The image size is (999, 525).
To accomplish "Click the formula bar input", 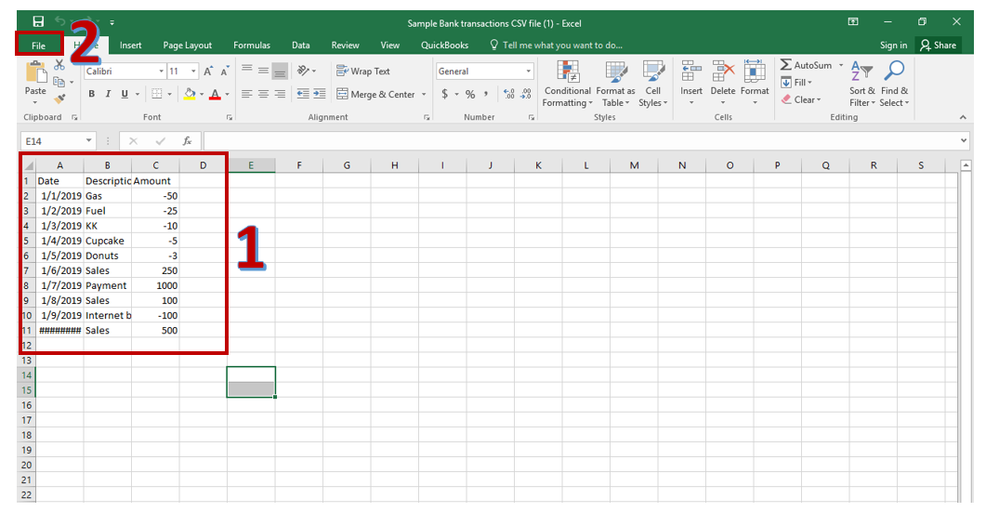I will pyautogui.click(x=580, y=141).
